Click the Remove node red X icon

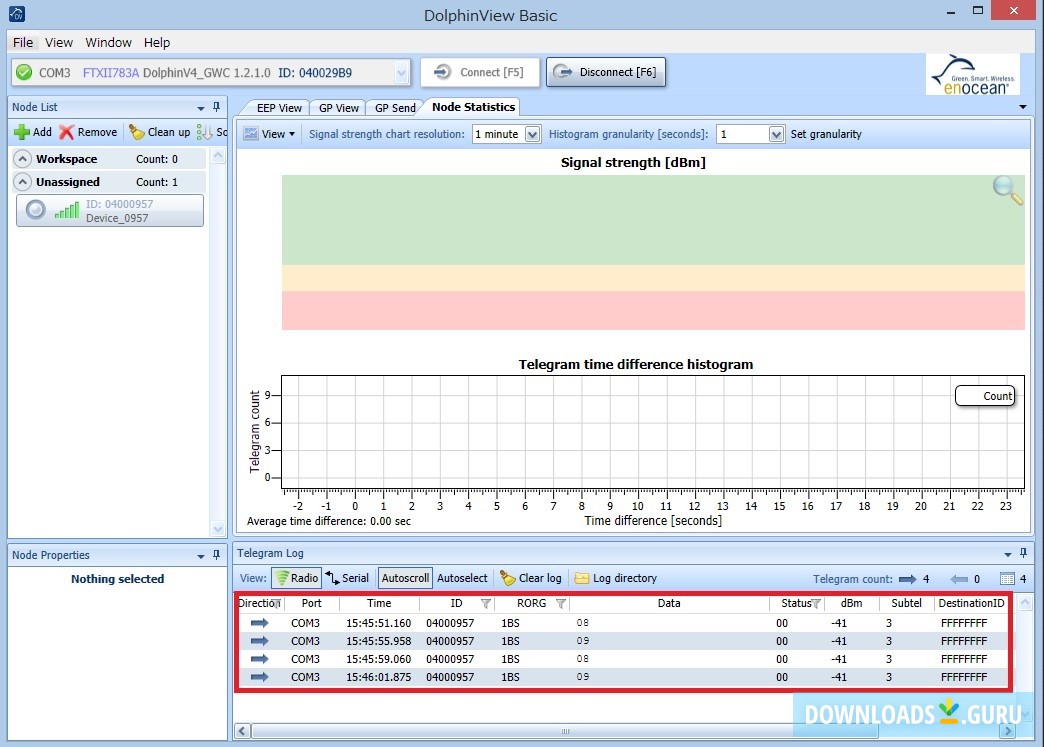67,132
